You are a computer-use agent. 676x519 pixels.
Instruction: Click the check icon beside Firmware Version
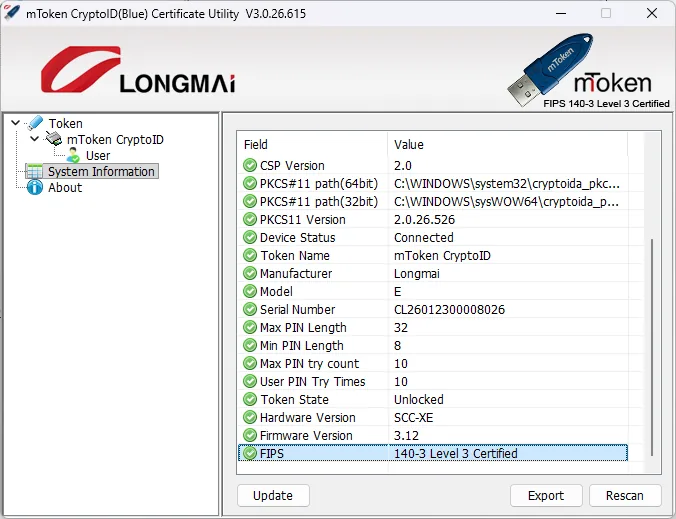[250, 435]
